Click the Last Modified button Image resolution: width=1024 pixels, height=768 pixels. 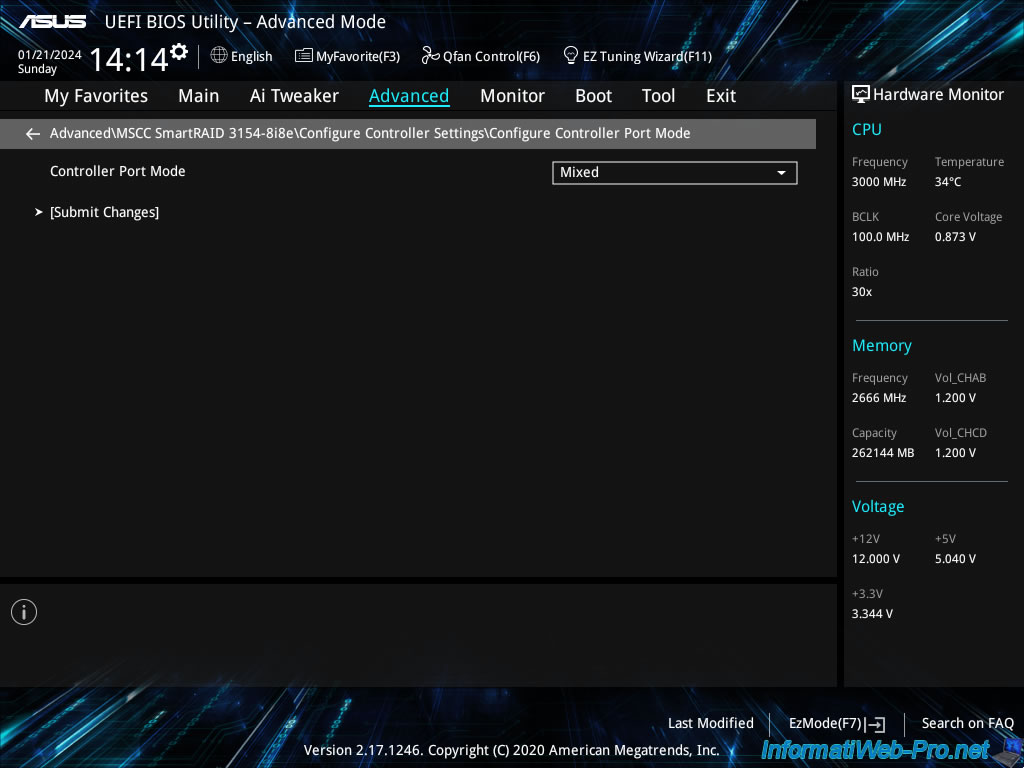click(x=710, y=723)
